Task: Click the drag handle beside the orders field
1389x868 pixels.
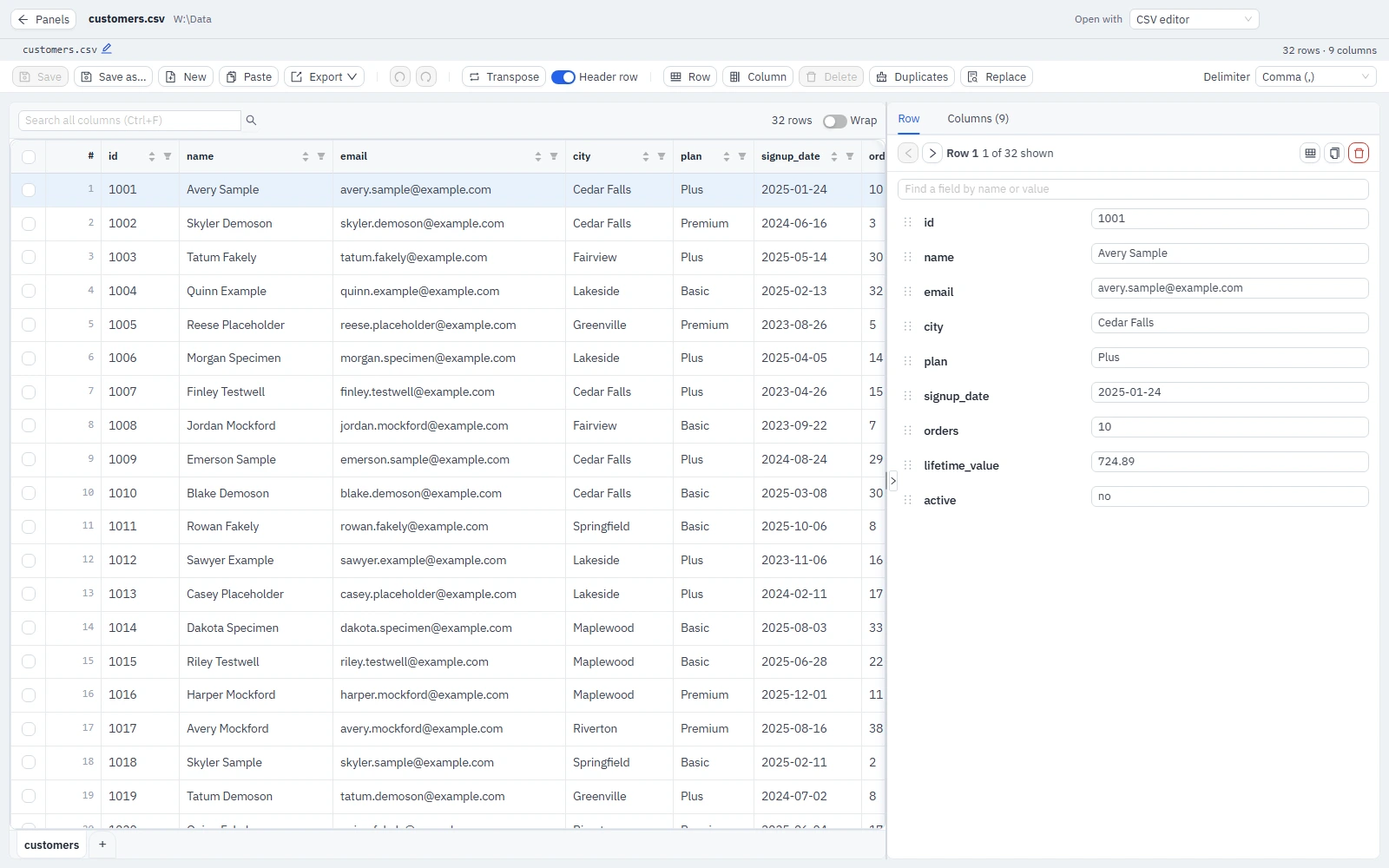Action: click(907, 431)
